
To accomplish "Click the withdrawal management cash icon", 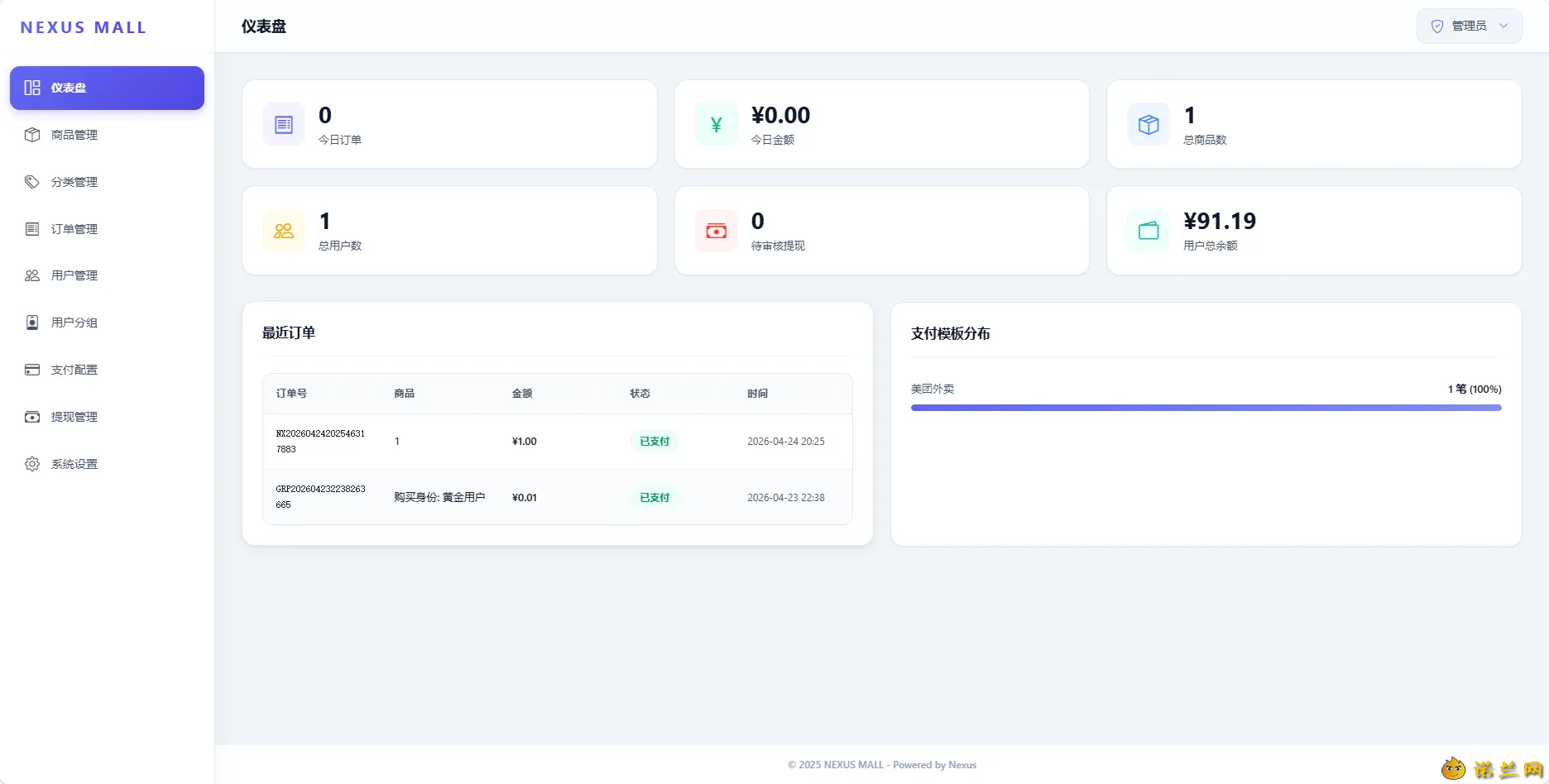I will pyautogui.click(x=32, y=417).
